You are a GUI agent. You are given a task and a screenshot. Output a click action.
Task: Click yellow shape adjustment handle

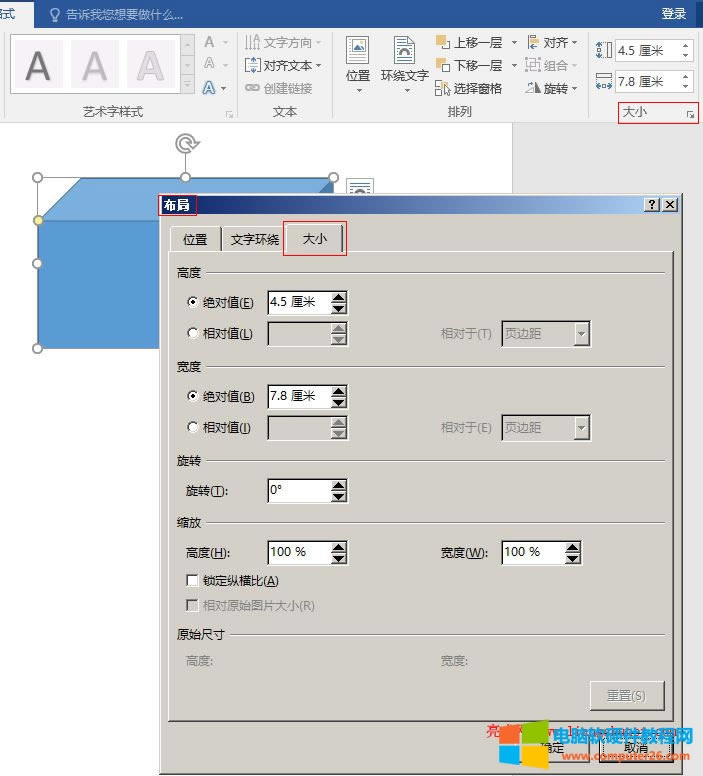pyautogui.click(x=38, y=220)
